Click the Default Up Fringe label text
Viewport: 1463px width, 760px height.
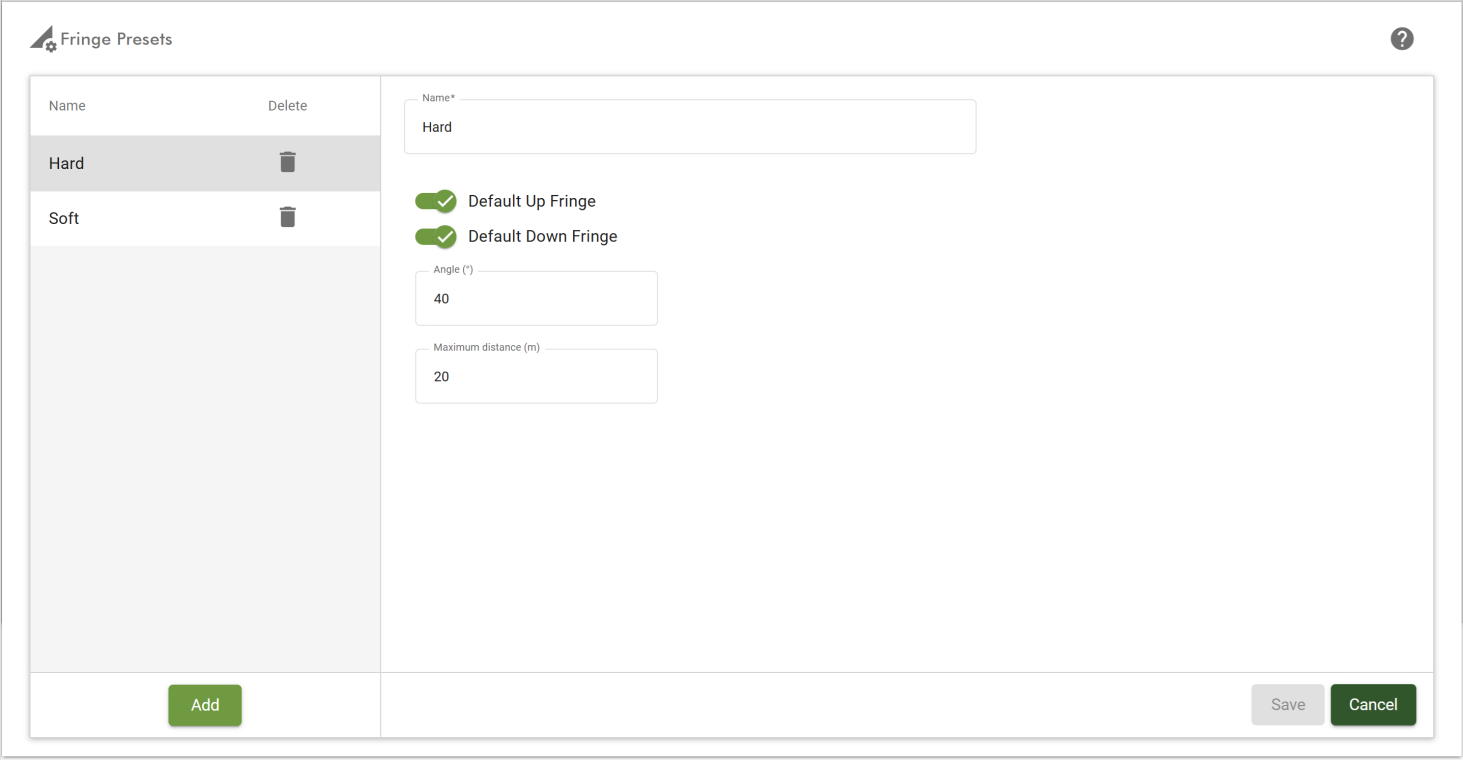coord(532,201)
